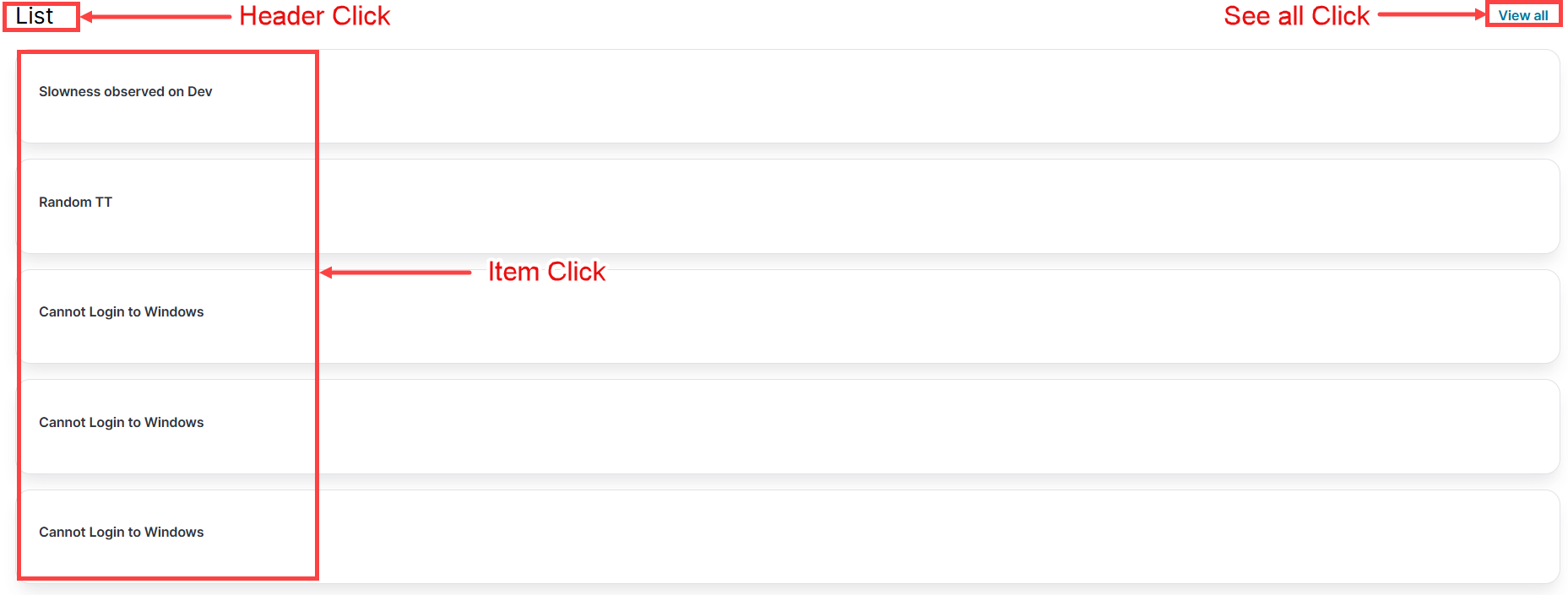The image size is (1568, 595).
Task: Click the See all Click annotation text
Action: point(1296,16)
